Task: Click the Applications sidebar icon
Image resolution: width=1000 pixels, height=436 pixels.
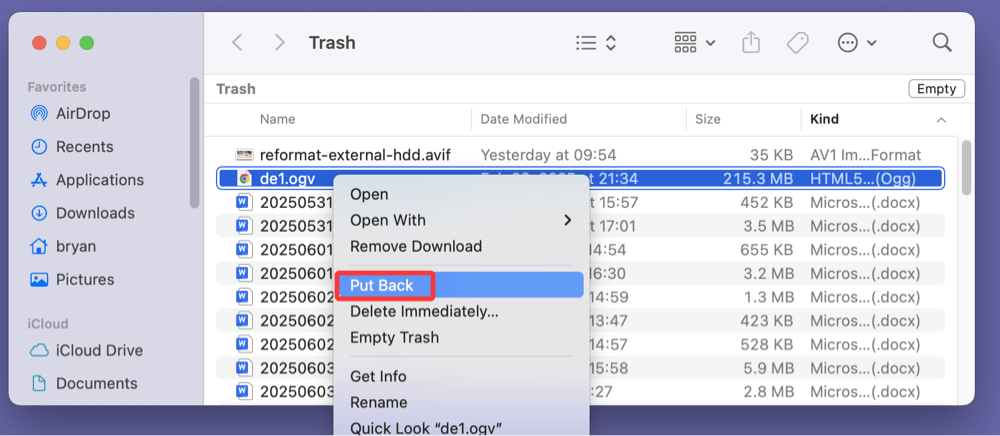Action: 39,180
